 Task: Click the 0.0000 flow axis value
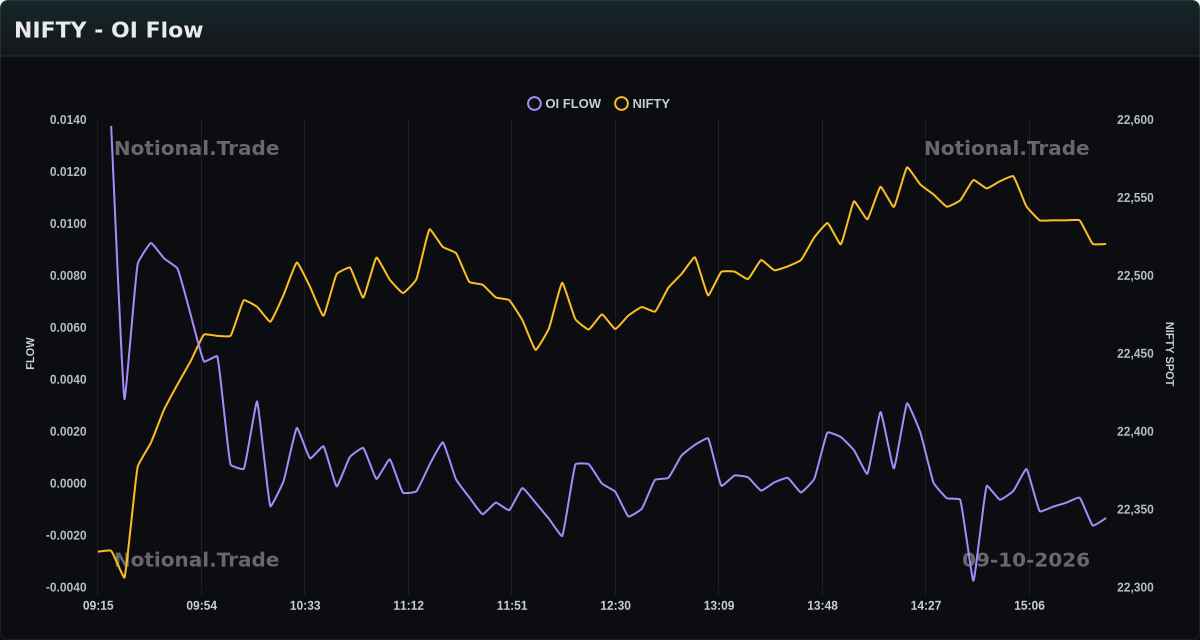click(68, 484)
